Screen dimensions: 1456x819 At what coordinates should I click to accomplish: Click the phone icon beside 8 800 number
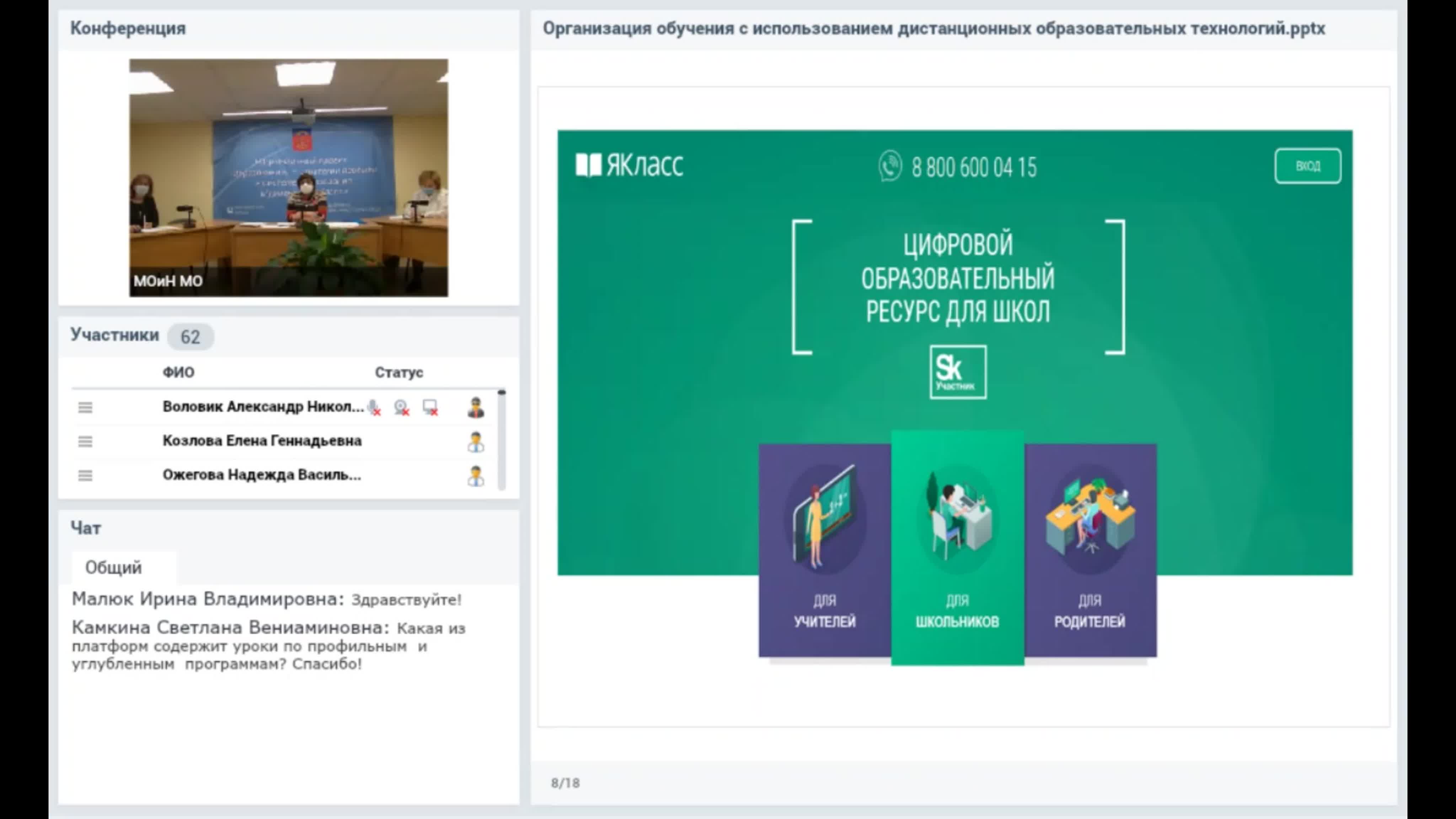coord(890,166)
